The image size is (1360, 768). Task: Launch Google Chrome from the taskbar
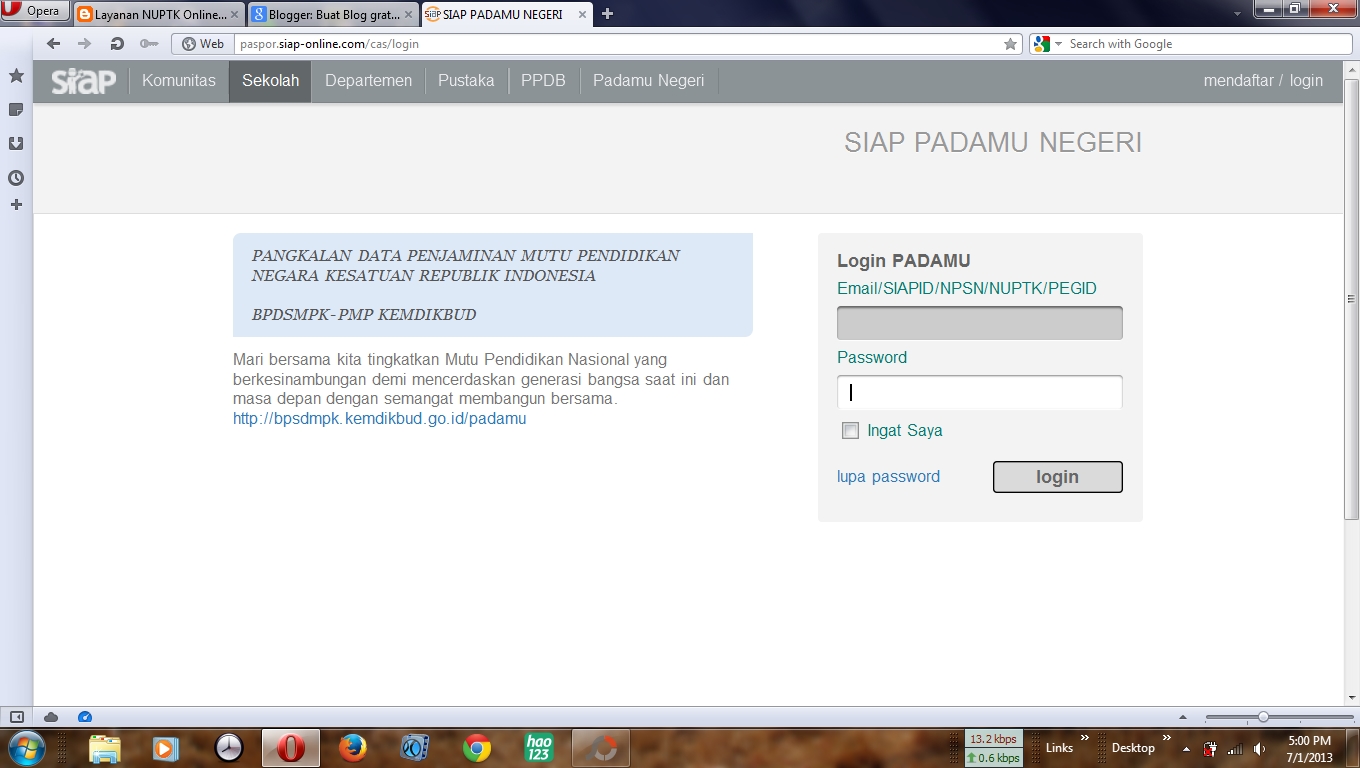click(477, 748)
